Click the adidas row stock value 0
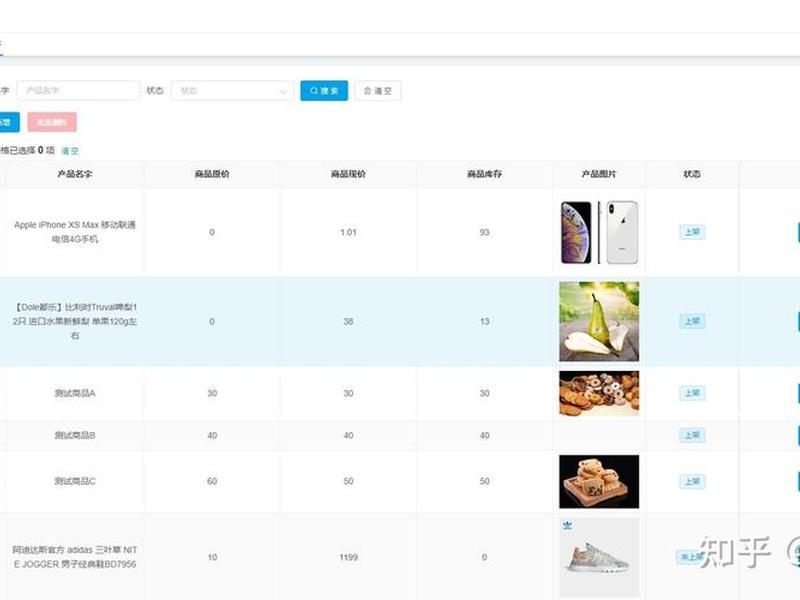 pyautogui.click(x=484, y=557)
